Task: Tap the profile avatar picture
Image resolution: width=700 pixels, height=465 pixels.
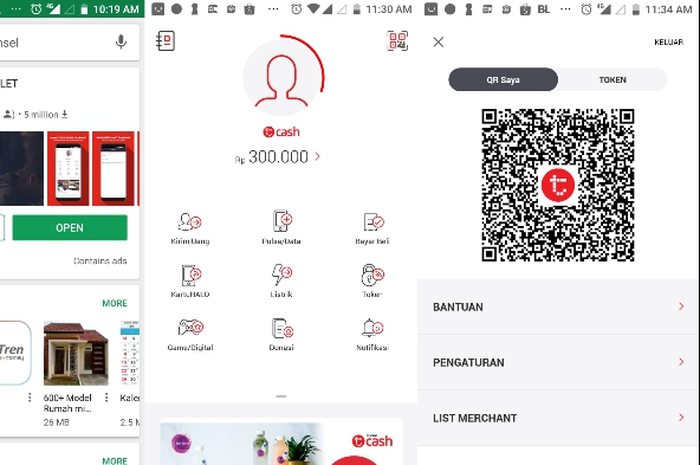Action: pyautogui.click(x=282, y=78)
